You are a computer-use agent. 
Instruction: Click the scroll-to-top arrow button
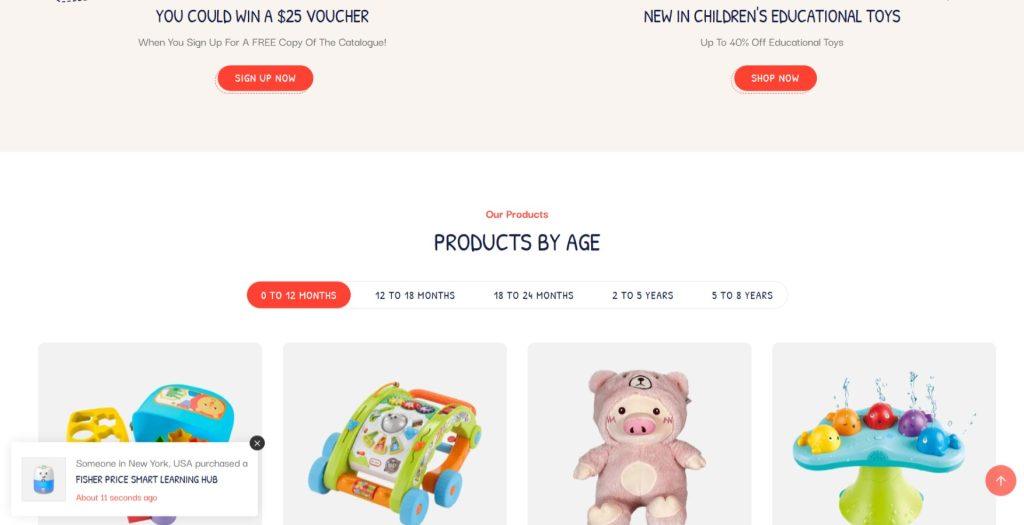click(x=1000, y=481)
